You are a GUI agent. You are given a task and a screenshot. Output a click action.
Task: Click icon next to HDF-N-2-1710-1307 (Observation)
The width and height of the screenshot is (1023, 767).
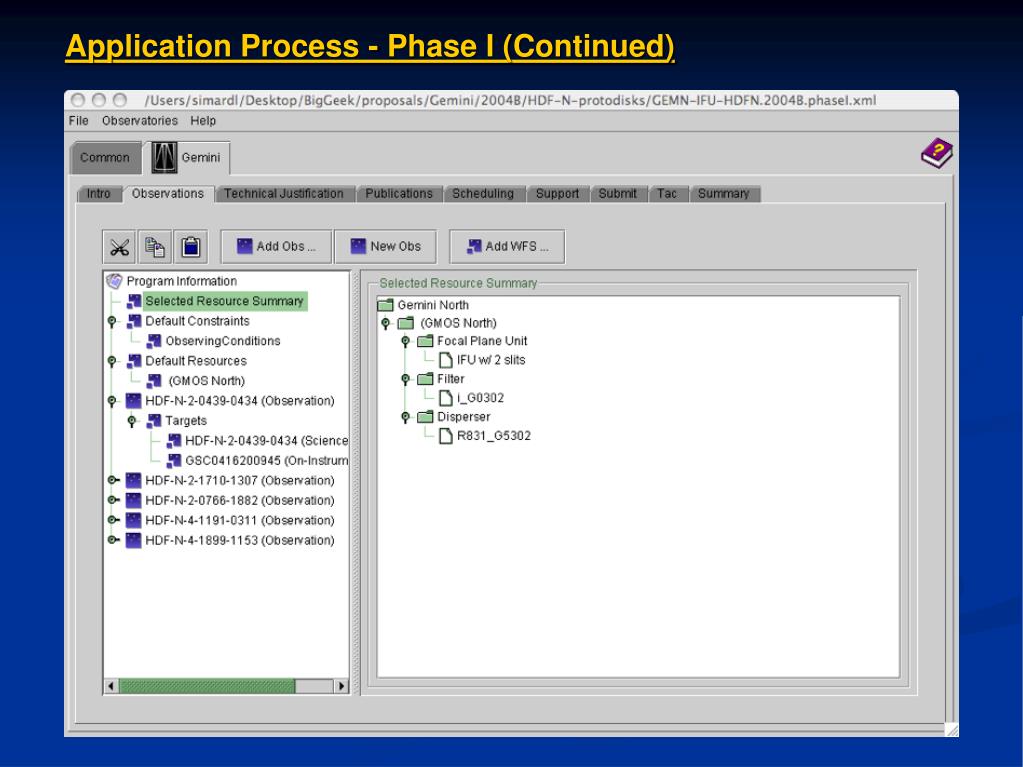pos(134,480)
